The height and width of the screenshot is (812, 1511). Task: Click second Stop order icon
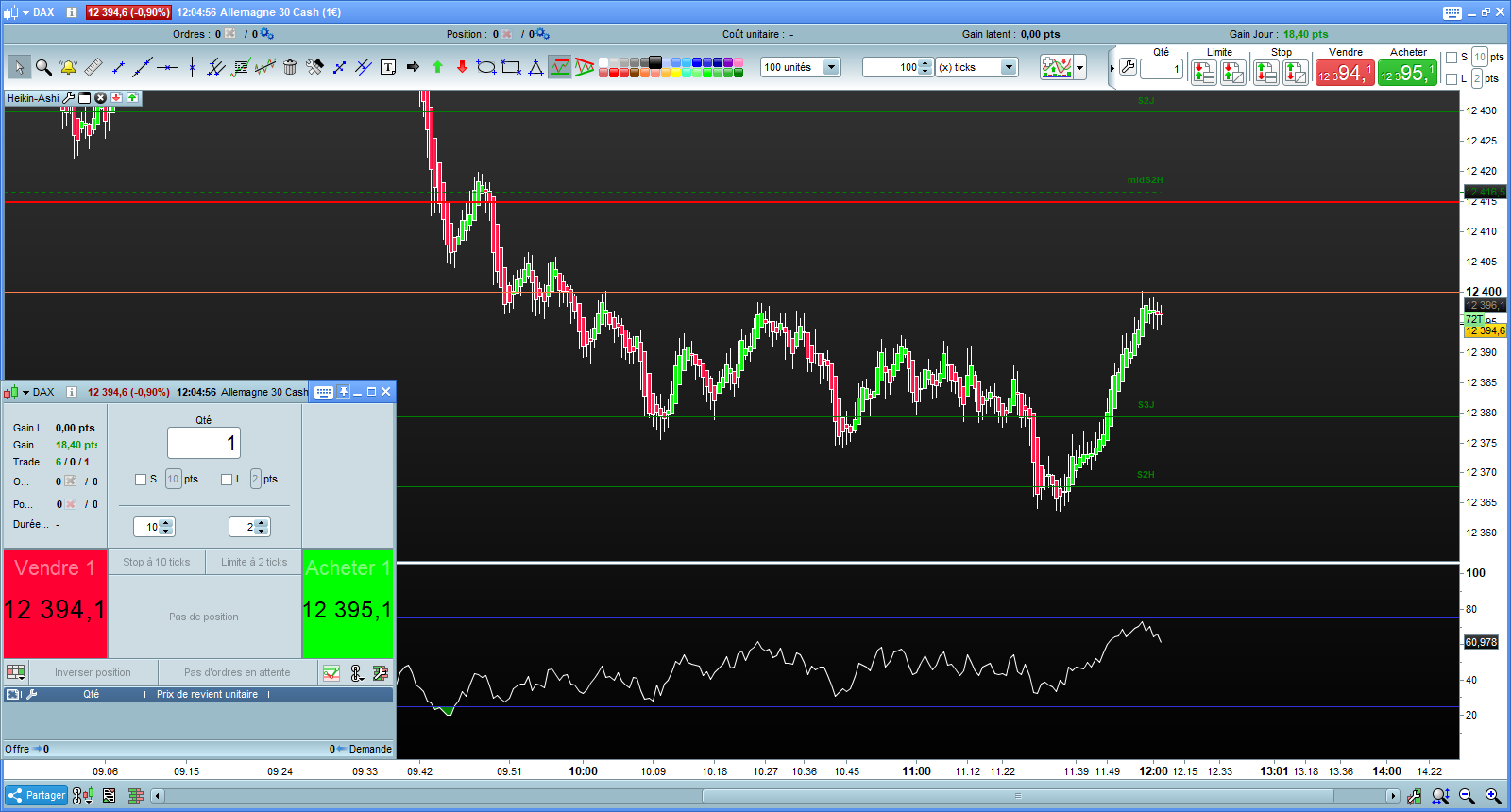pyautogui.click(x=1296, y=73)
